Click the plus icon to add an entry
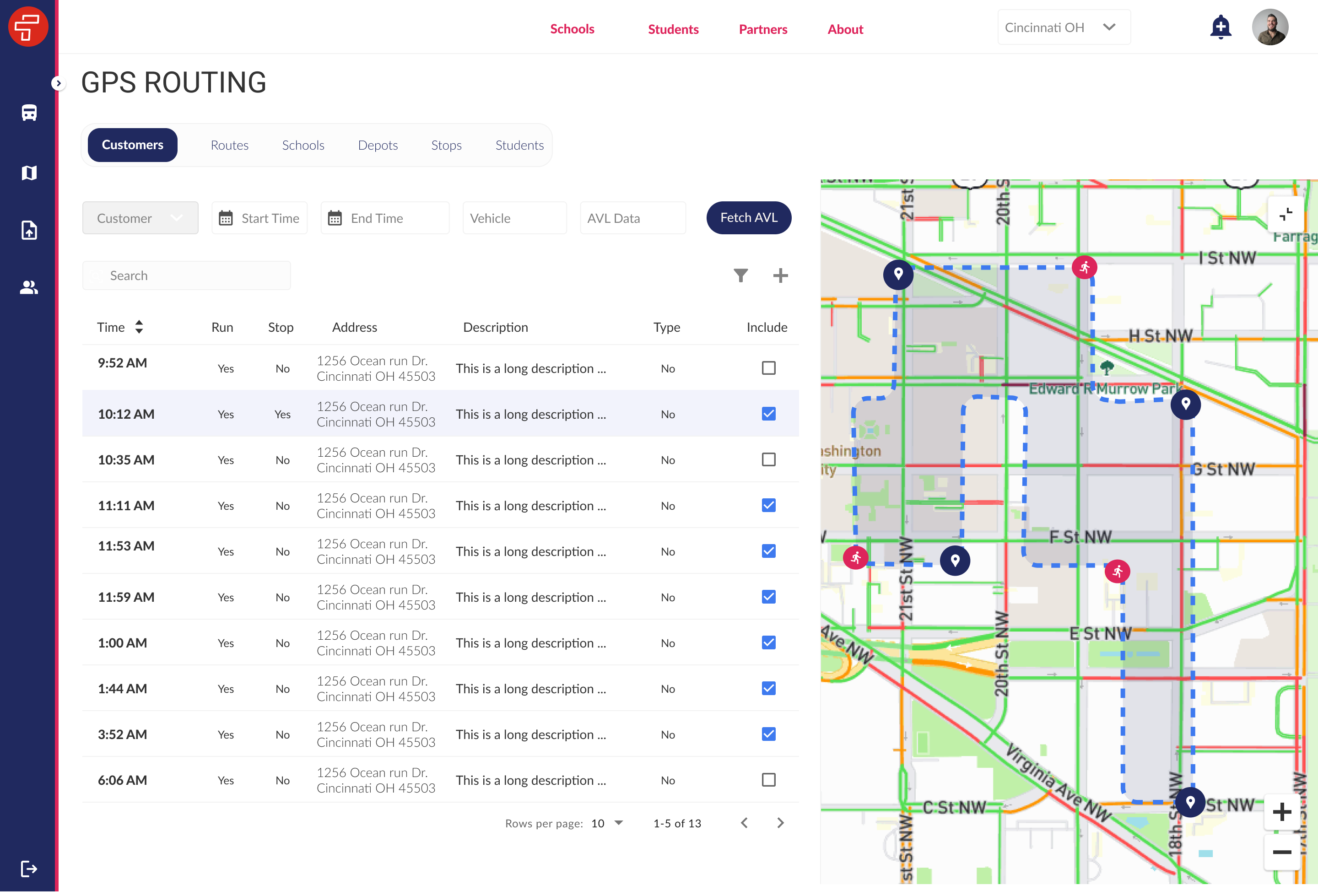This screenshot has width=1318, height=896. tap(780, 275)
